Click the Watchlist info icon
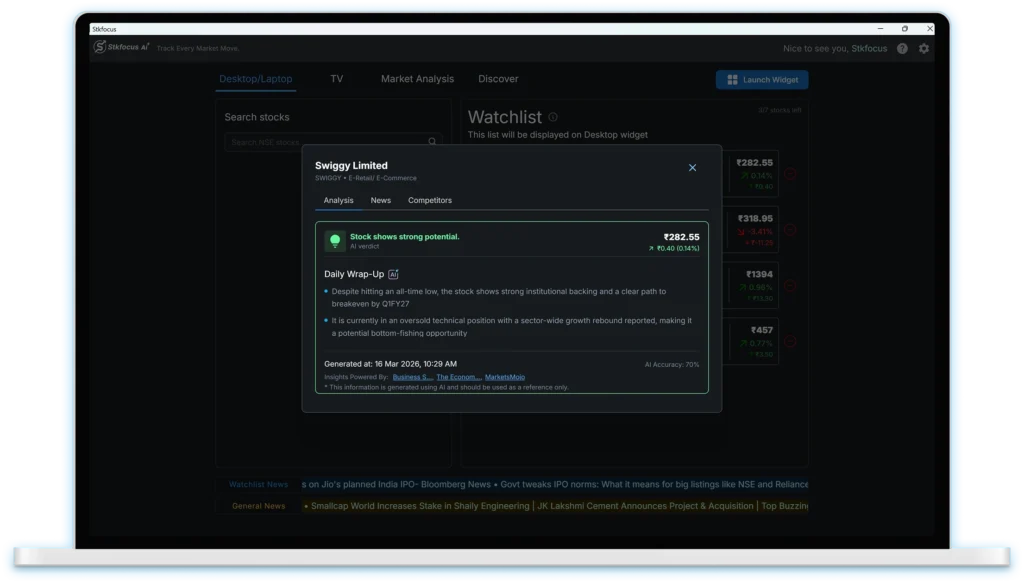Image resolution: width=1024 pixels, height=583 pixels. tap(553, 117)
